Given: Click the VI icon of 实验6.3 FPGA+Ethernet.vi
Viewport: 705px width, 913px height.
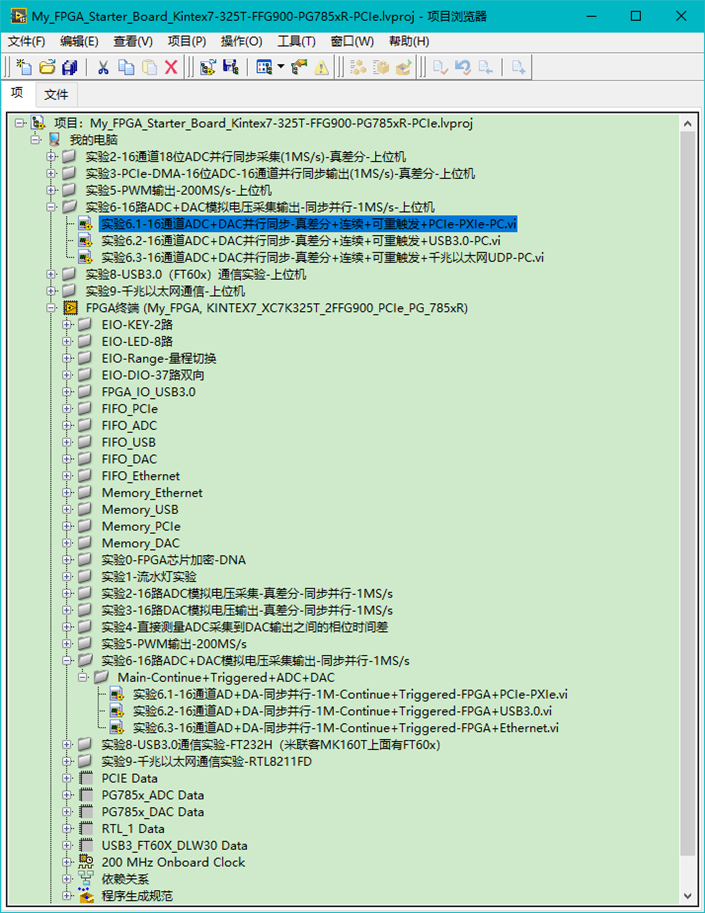Looking at the screenshot, I should click(117, 728).
